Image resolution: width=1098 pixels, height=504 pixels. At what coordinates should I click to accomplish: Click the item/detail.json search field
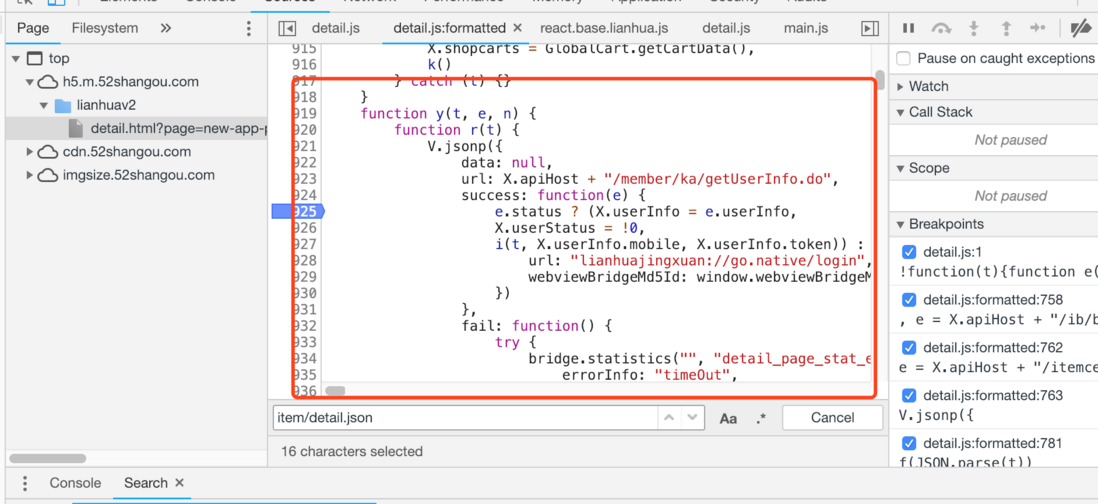pos(465,418)
